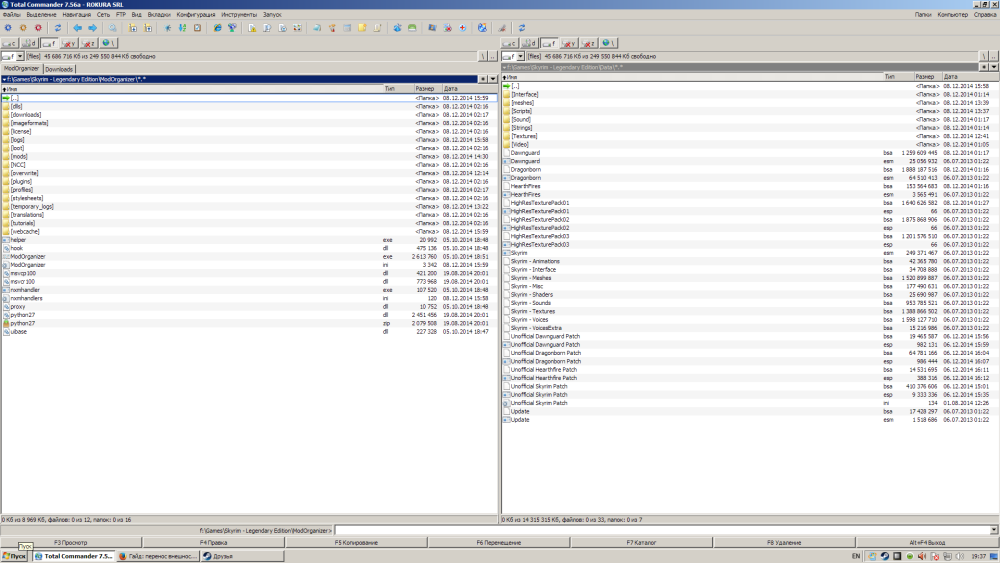Click into the command line input field
The width and height of the screenshot is (1000, 563).
pos(662,530)
